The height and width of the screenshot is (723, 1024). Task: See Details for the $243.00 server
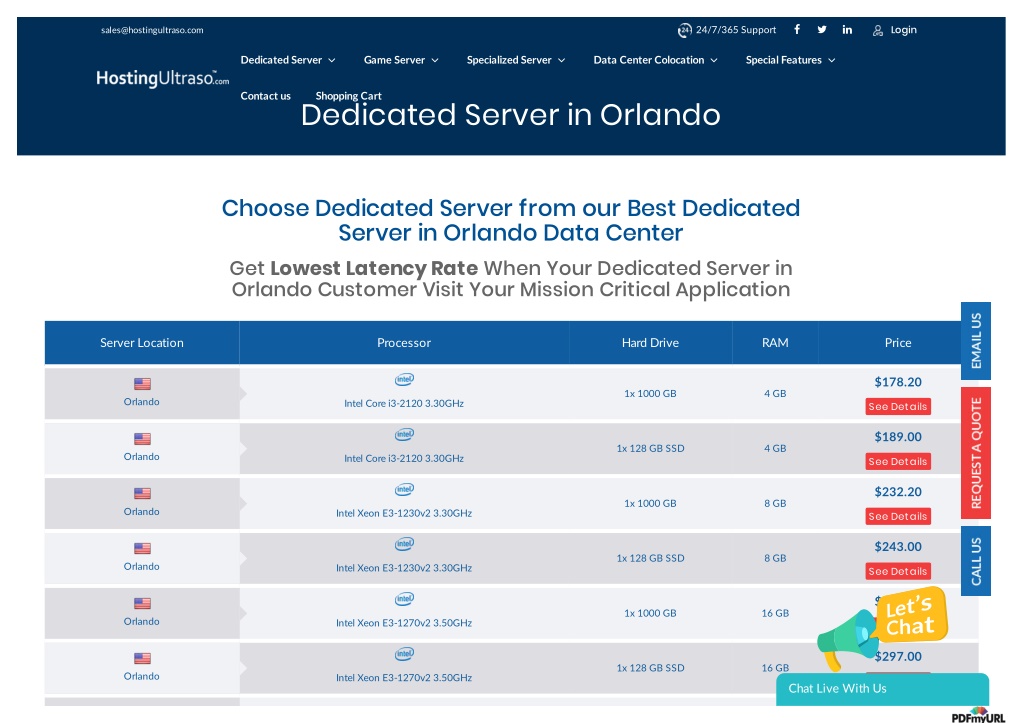coord(898,571)
